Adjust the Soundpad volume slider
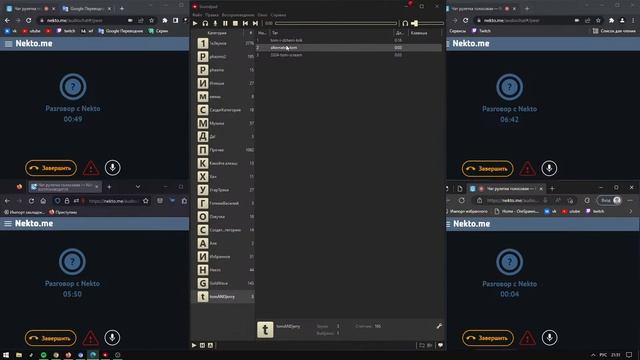 point(427,23)
